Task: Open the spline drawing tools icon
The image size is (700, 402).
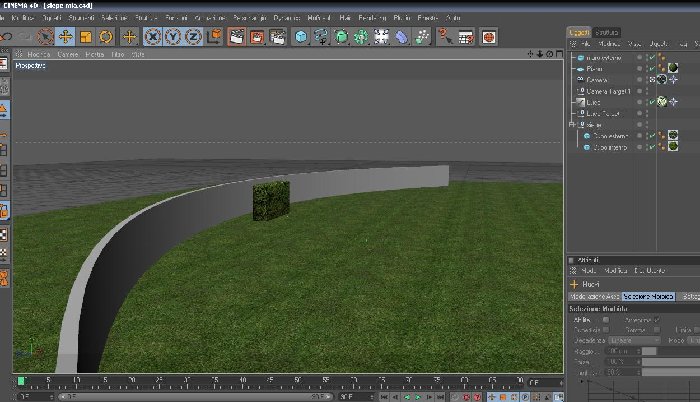Action: tap(321, 37)
